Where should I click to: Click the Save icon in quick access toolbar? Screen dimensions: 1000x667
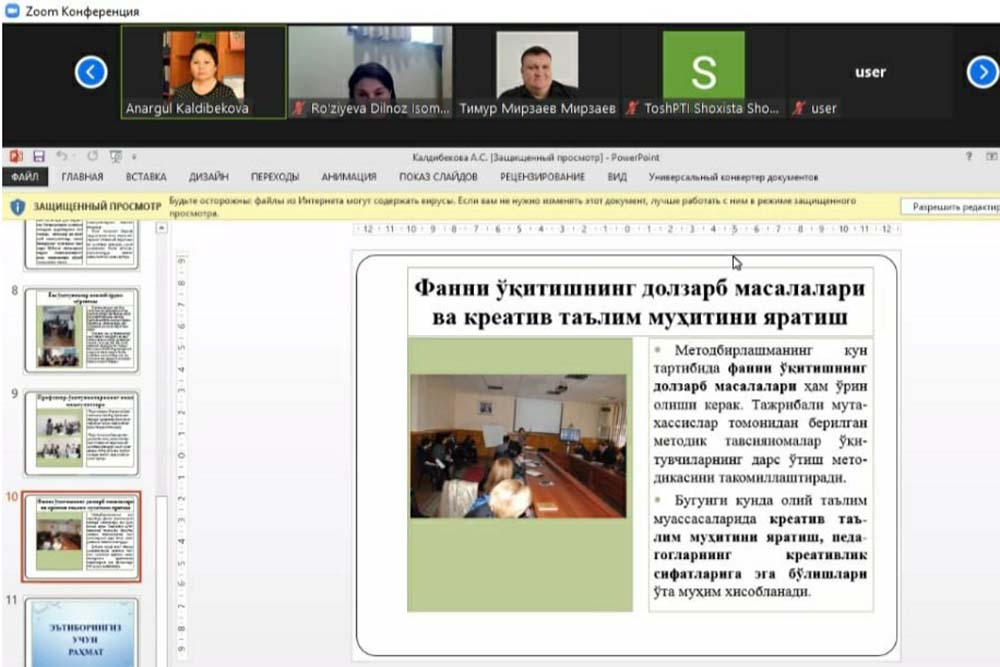(39, 157)
